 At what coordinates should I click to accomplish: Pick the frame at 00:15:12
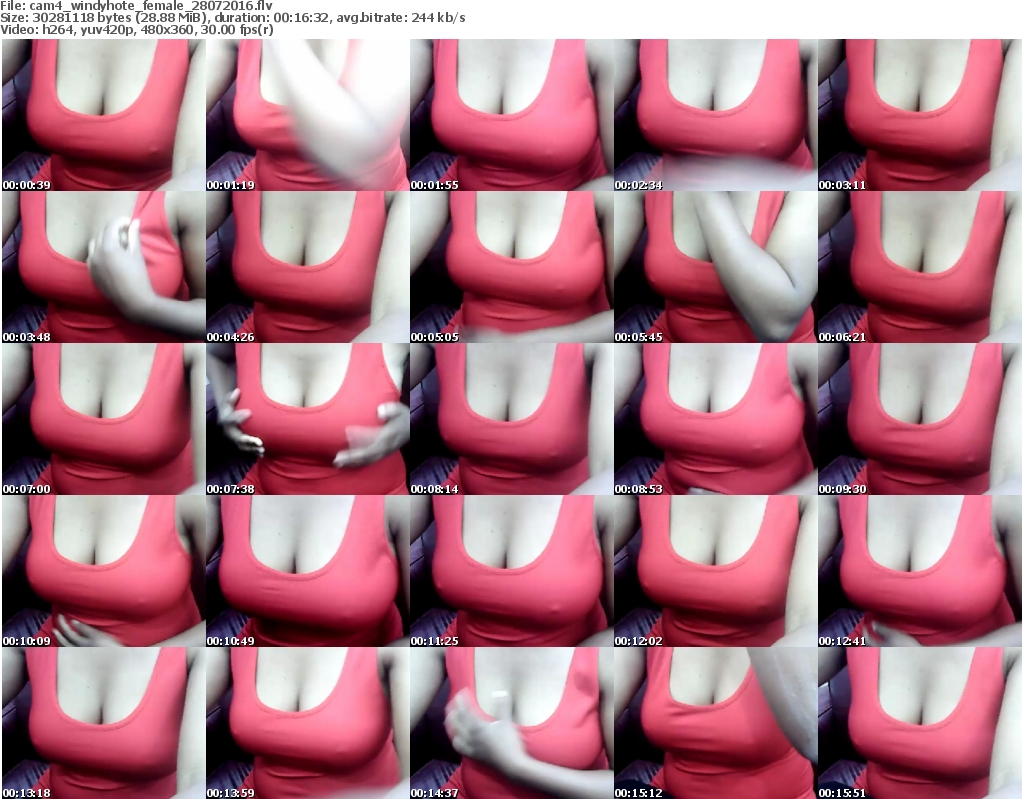pyautogui.click(x=716, y=723)
